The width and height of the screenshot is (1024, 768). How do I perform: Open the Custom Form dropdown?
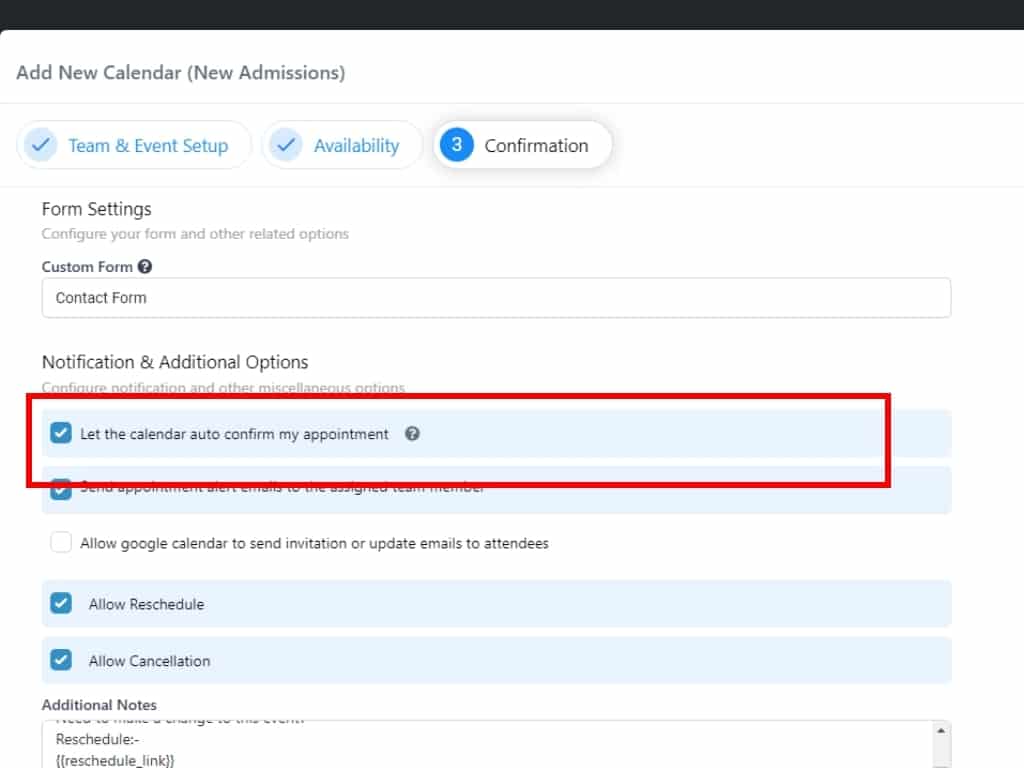[496, 298]
